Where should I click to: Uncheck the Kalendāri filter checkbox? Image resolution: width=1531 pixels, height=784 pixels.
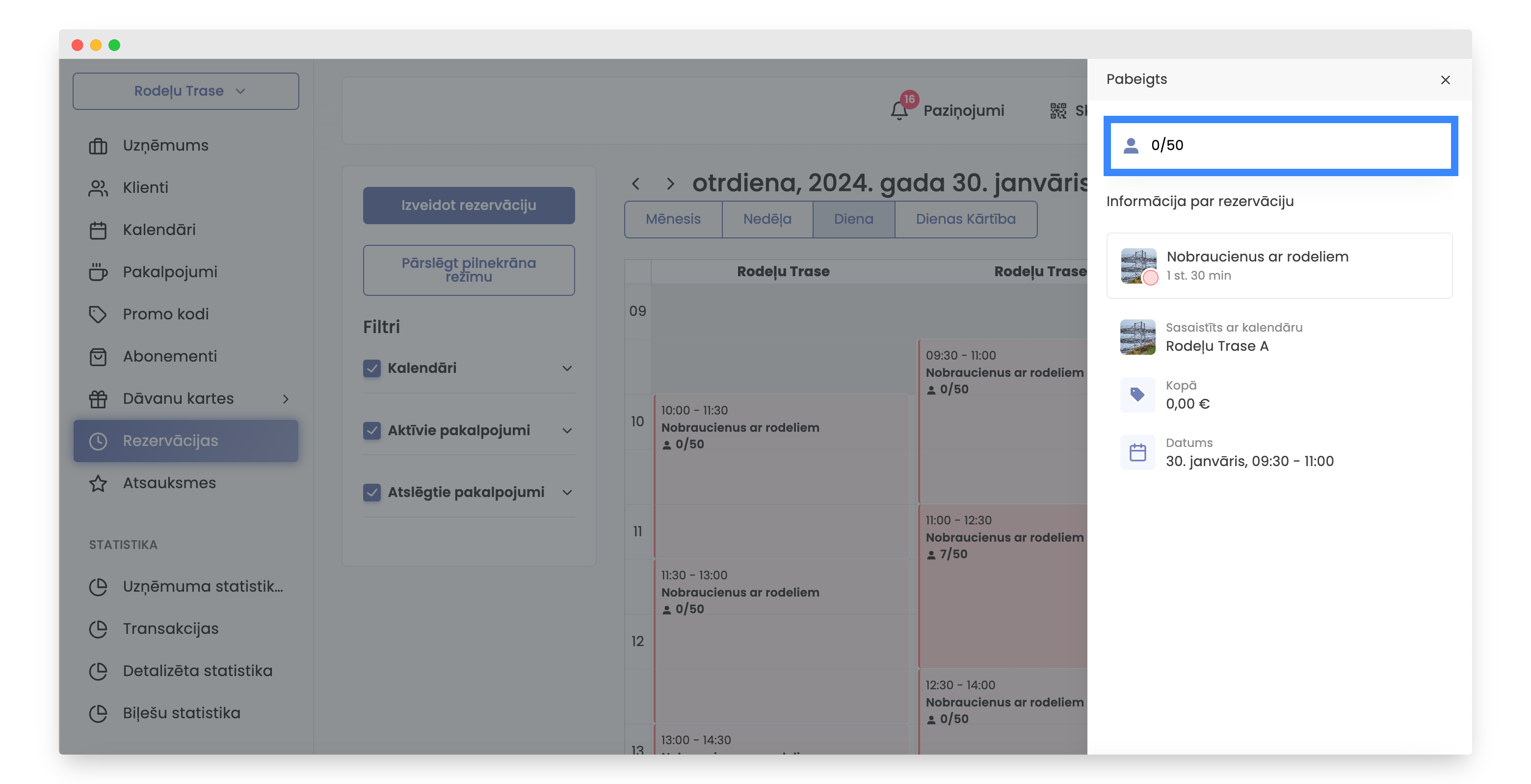click(371, 368)
